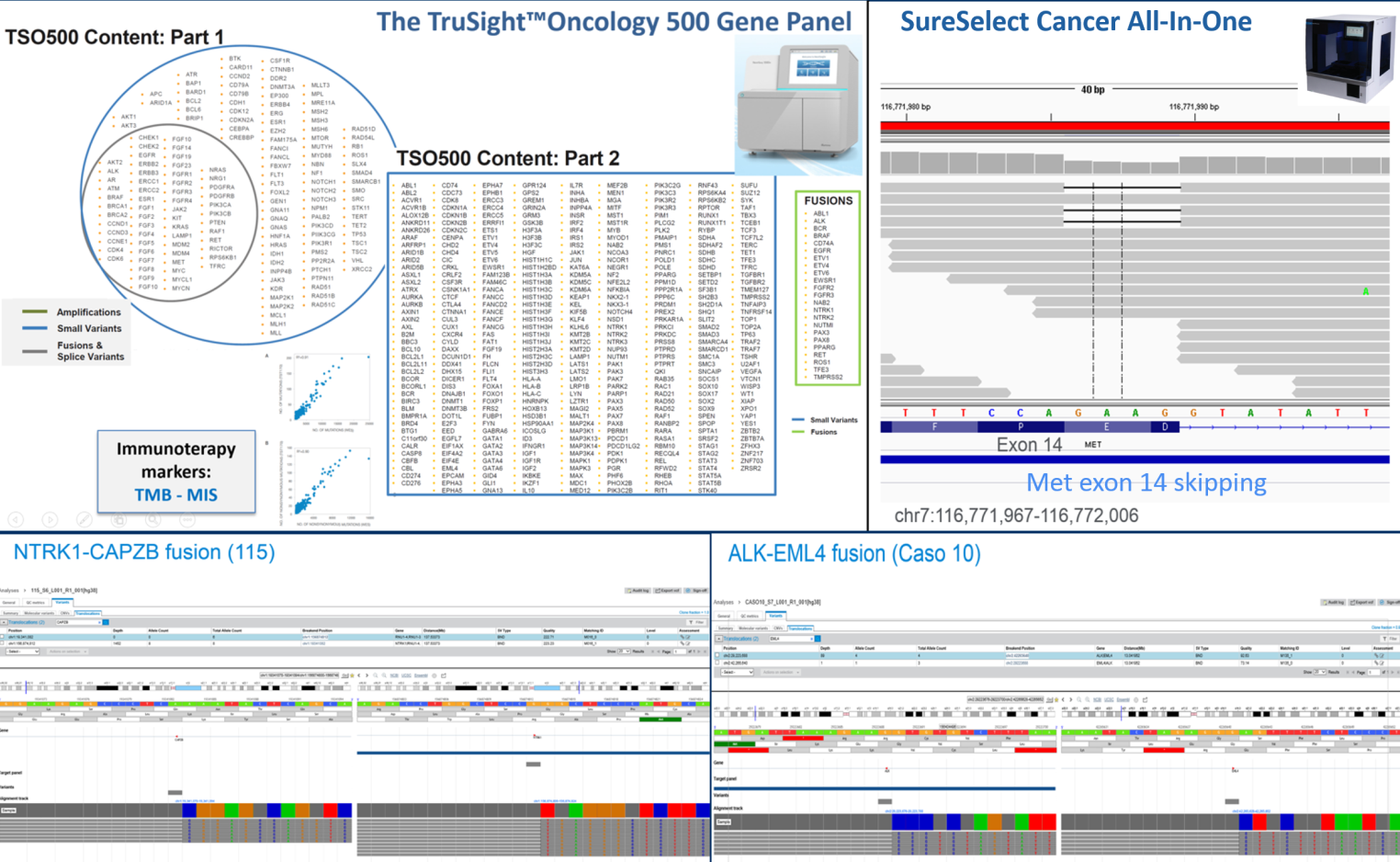Tick checkbox of ALK/EML4 translocation row
Viewport: 1400px width, 862px height.
(x=717, y=655)
